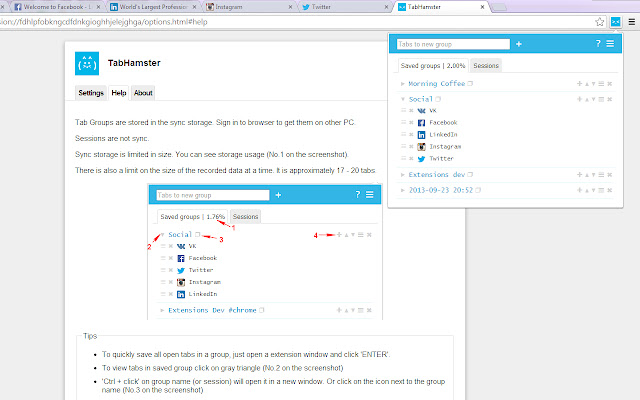The height and width of the screenshot is (400, 640).
Task: Click the drag handle beside Instagram entry
Action: pos(403,147)
